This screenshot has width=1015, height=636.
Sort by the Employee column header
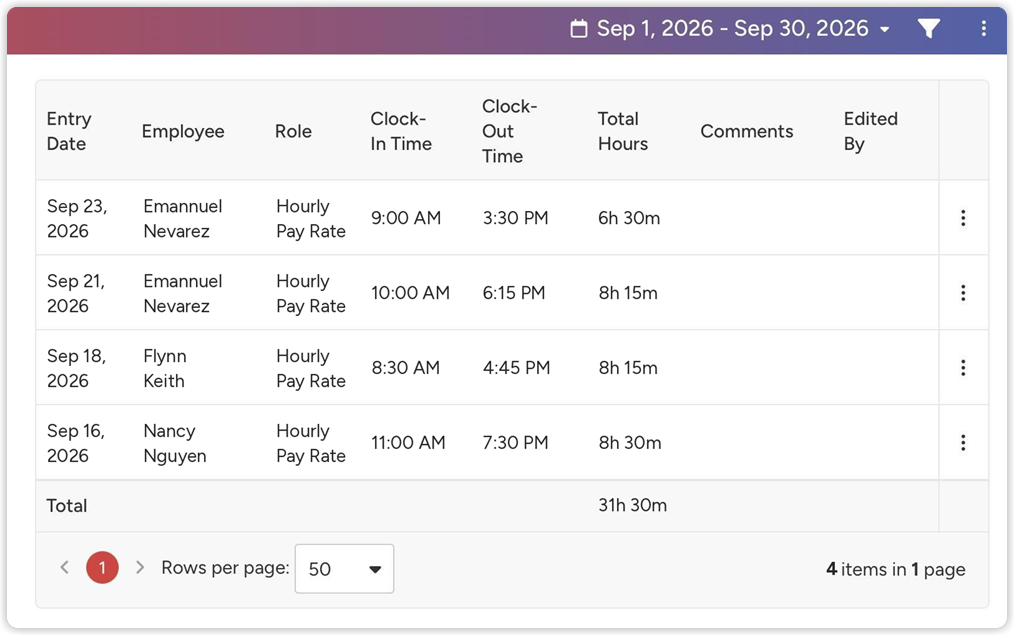[x=183, y=131]
